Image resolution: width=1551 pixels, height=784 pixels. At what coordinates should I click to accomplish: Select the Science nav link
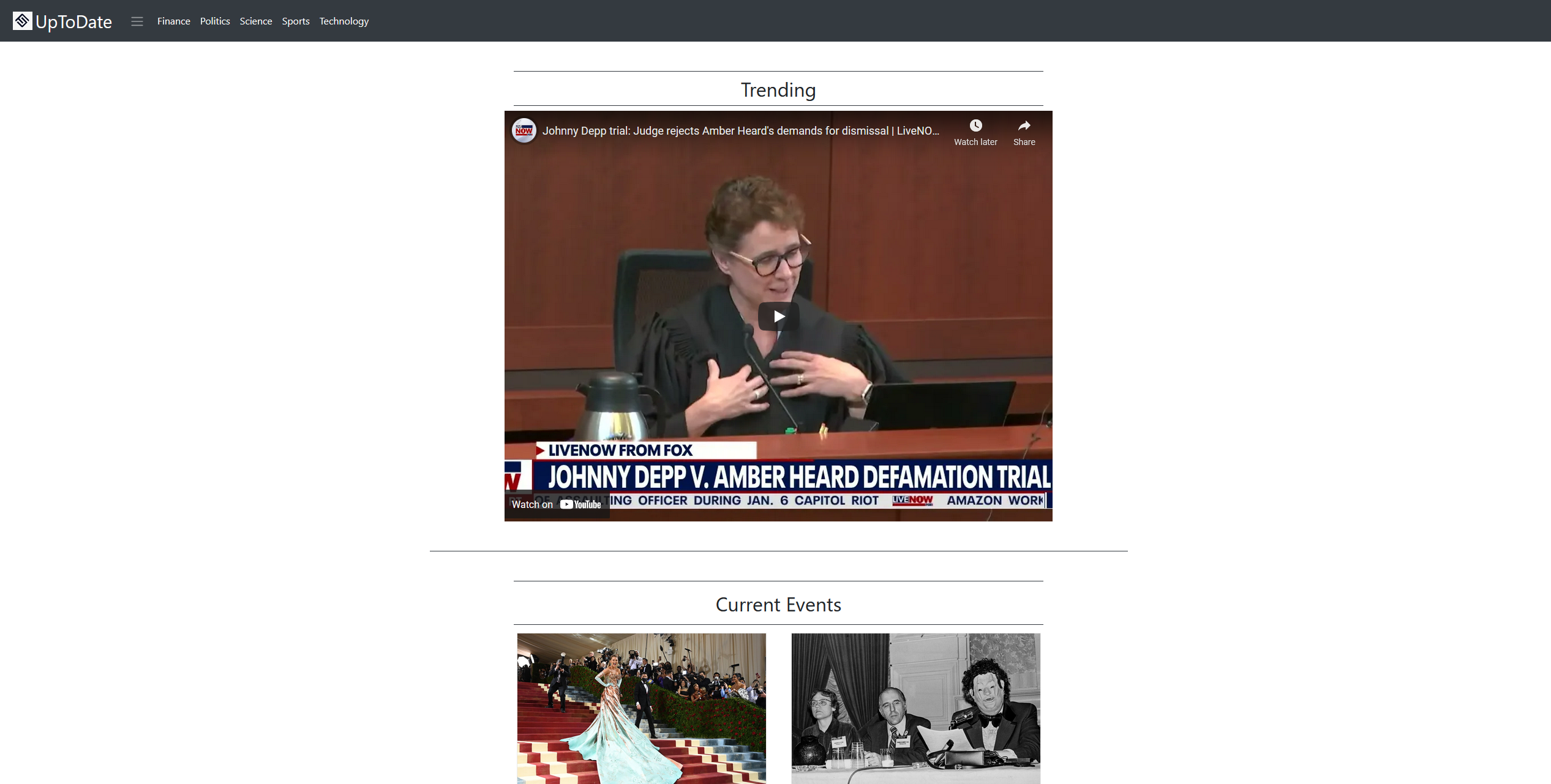(255, 21)
